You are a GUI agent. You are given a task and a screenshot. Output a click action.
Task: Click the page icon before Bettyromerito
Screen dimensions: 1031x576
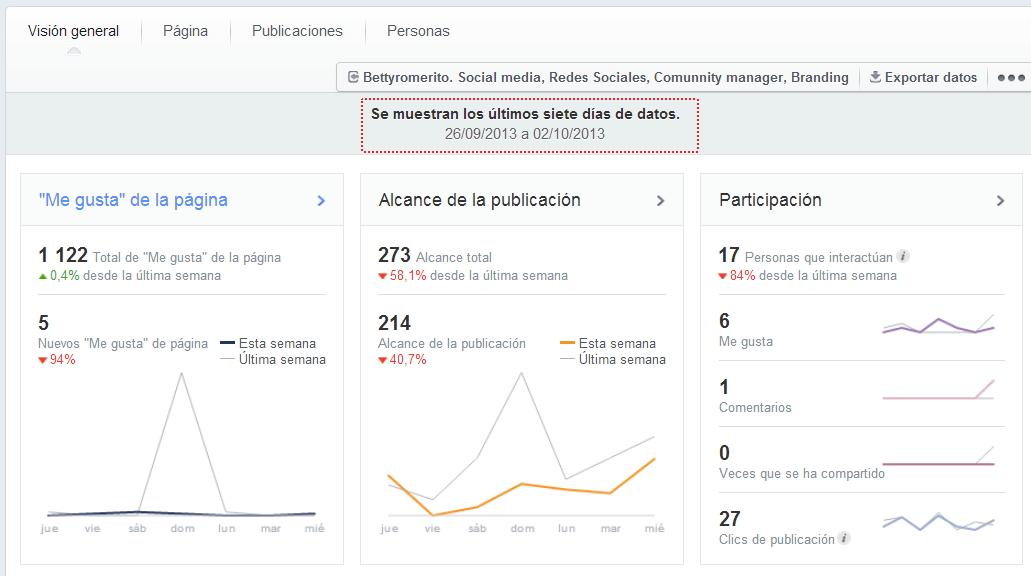pos(353,78)
